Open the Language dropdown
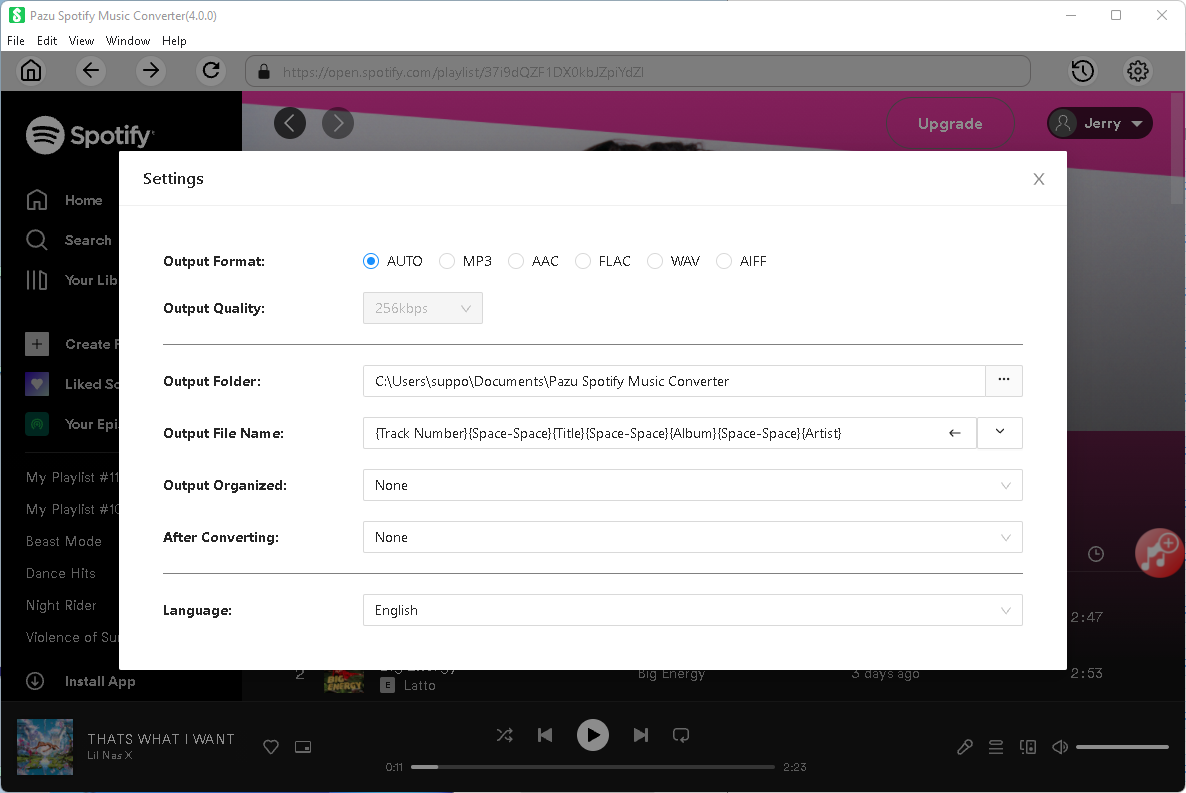Viewport: 1186px width, 793px height. click(x=692, y=610)
